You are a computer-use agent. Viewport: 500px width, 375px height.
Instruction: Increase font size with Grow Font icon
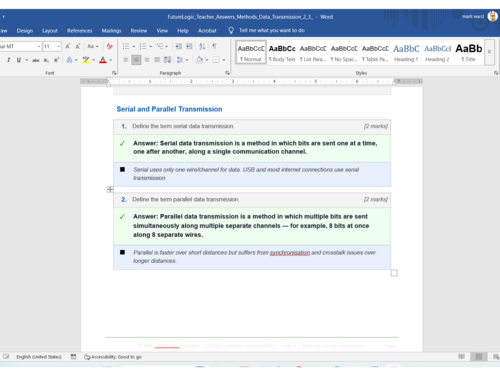pyautogui.click(x=68, y=46)
